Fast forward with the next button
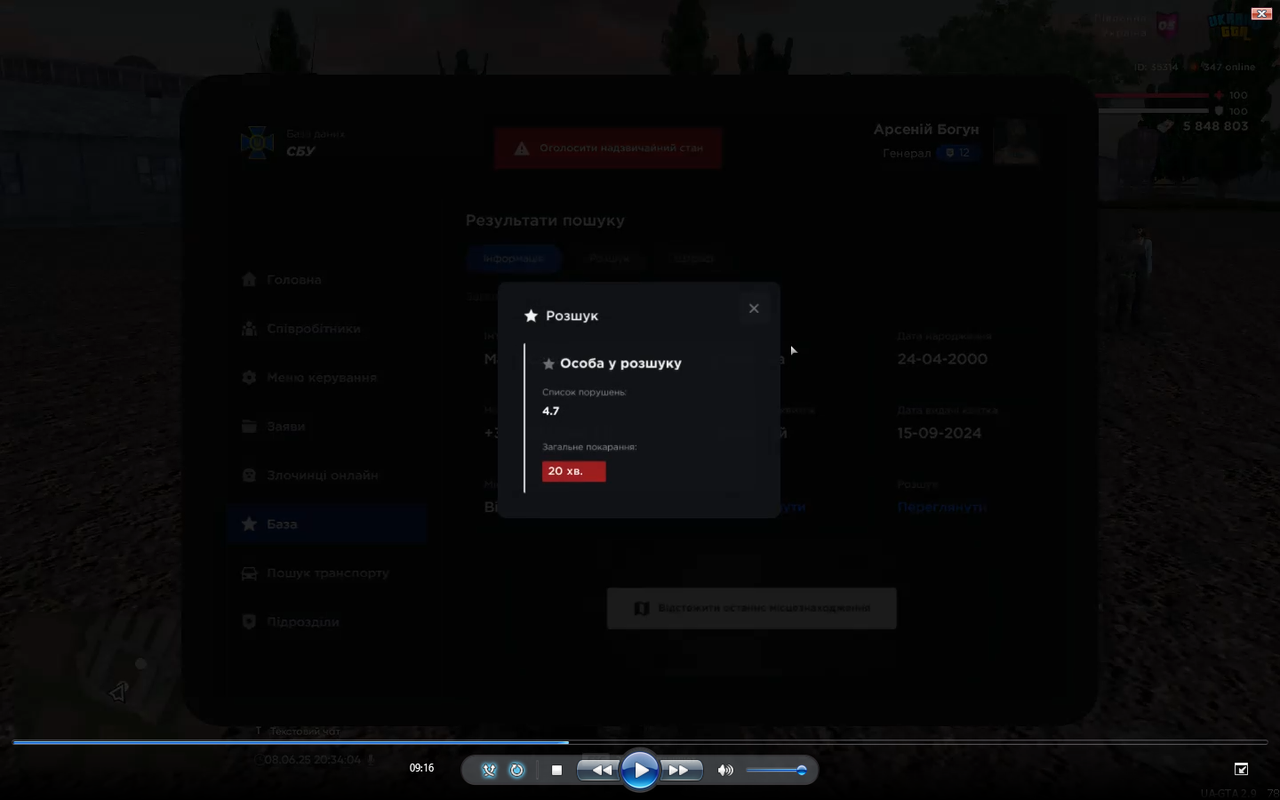This screenshot has width=1280, height=800. 680,770
